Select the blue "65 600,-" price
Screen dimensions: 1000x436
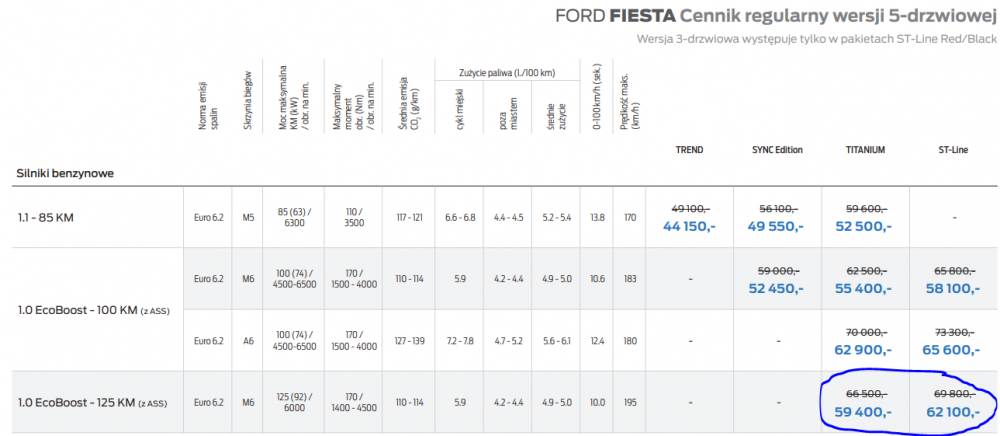pos(953,349)
